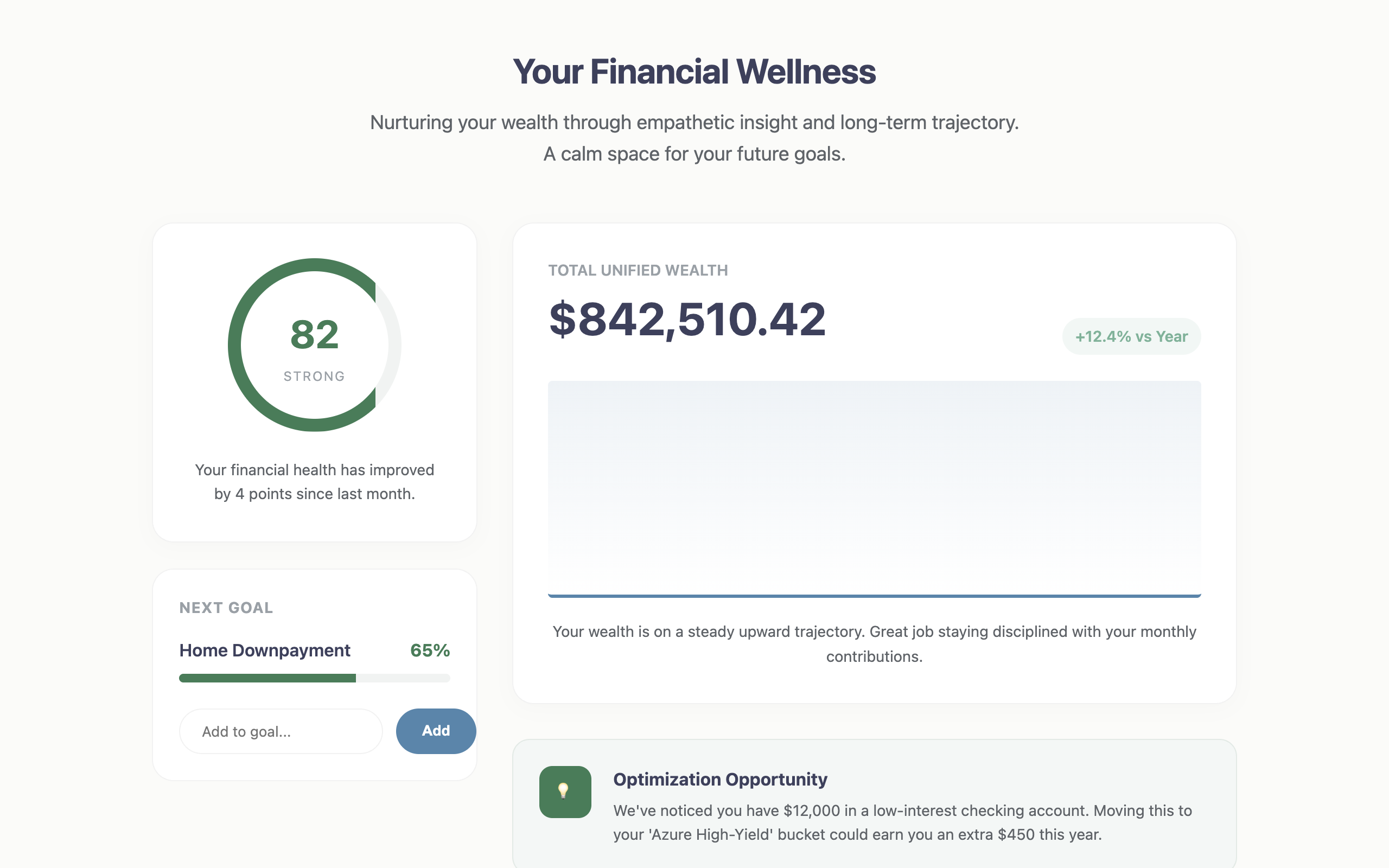The width and height of the screenshot is (1389, 868).
Task: Expand the Optimization Opportunity card
Action: click(872, 803)
